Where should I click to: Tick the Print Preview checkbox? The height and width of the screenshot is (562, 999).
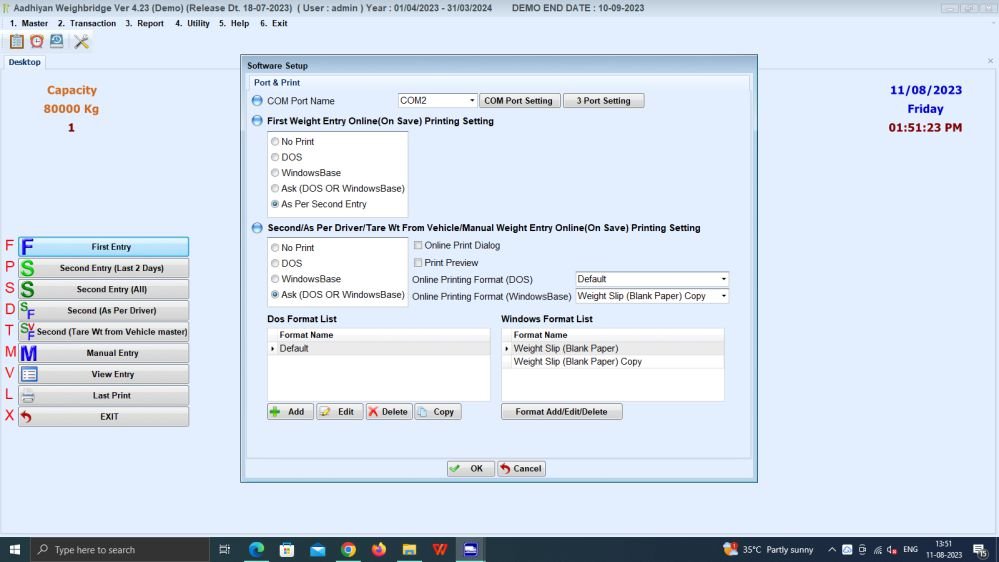[x=418, y=263]
